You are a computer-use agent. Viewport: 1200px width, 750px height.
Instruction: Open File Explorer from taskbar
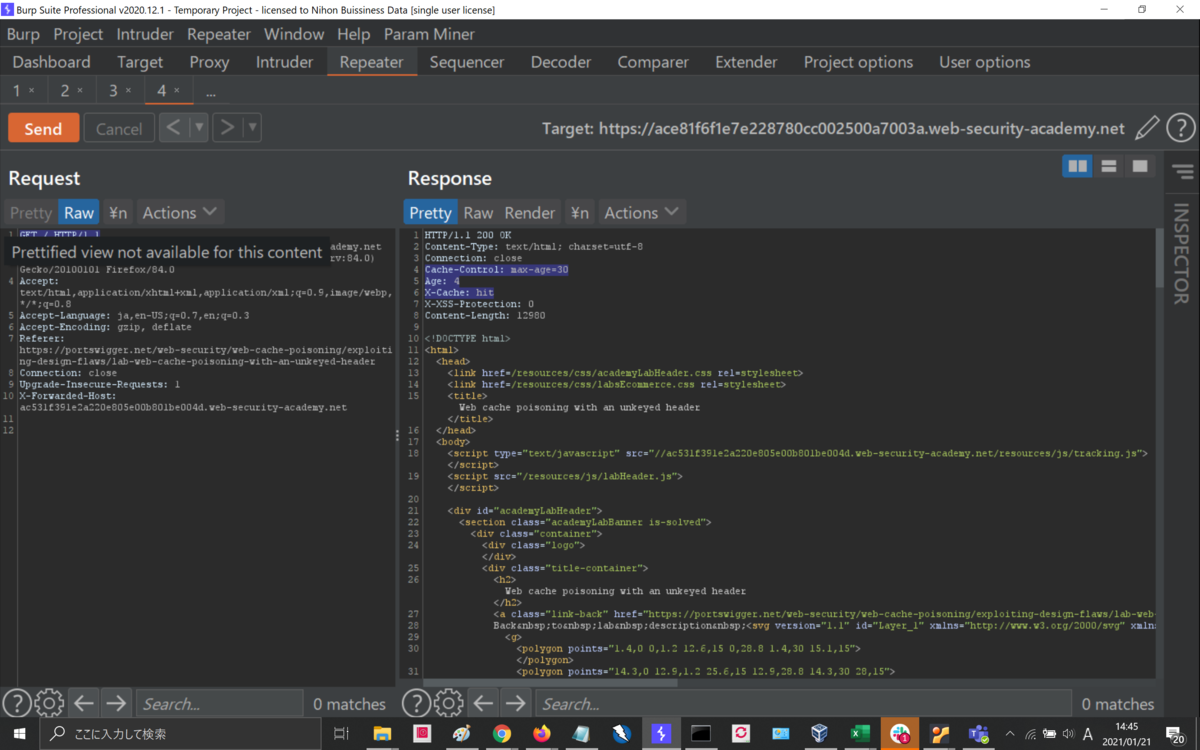(x=382, y=734)
